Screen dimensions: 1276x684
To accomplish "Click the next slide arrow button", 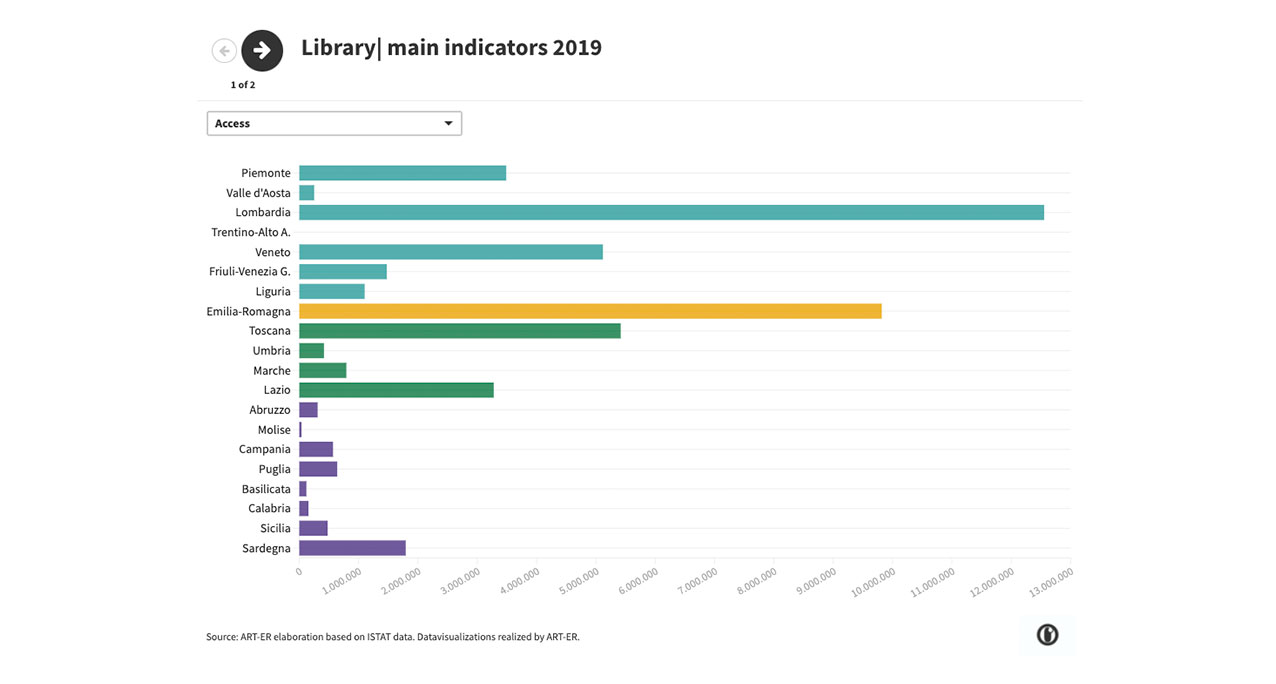I will [262, 50].
